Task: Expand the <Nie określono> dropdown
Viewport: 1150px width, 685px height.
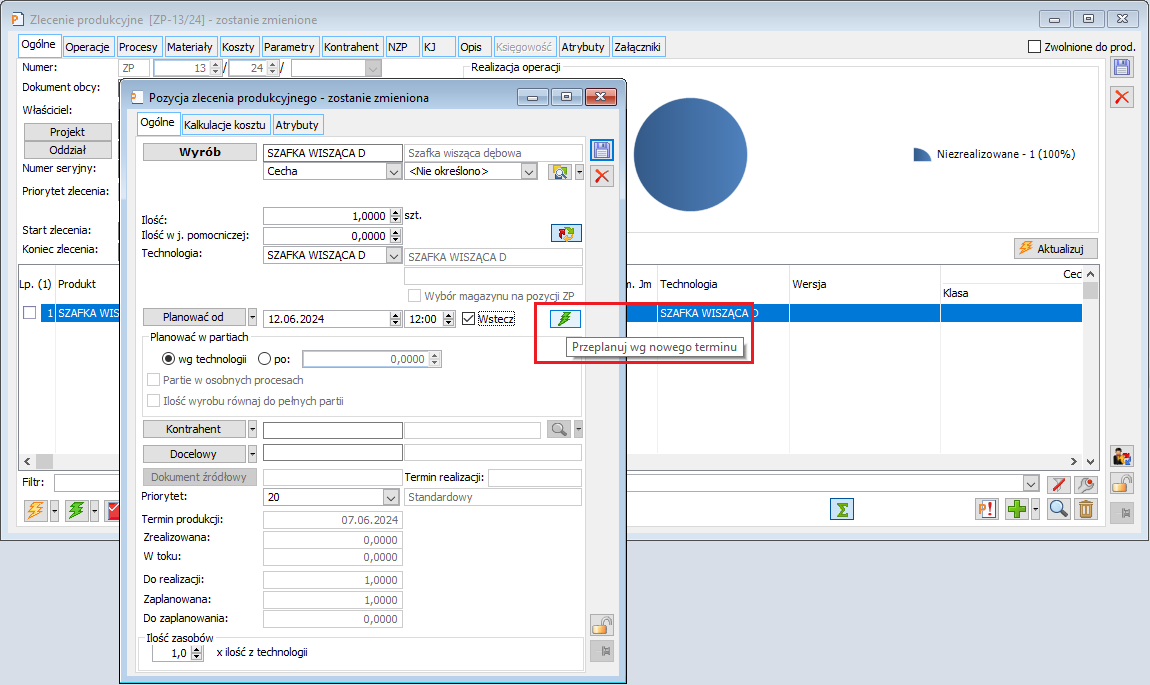Action: point(529,172)
